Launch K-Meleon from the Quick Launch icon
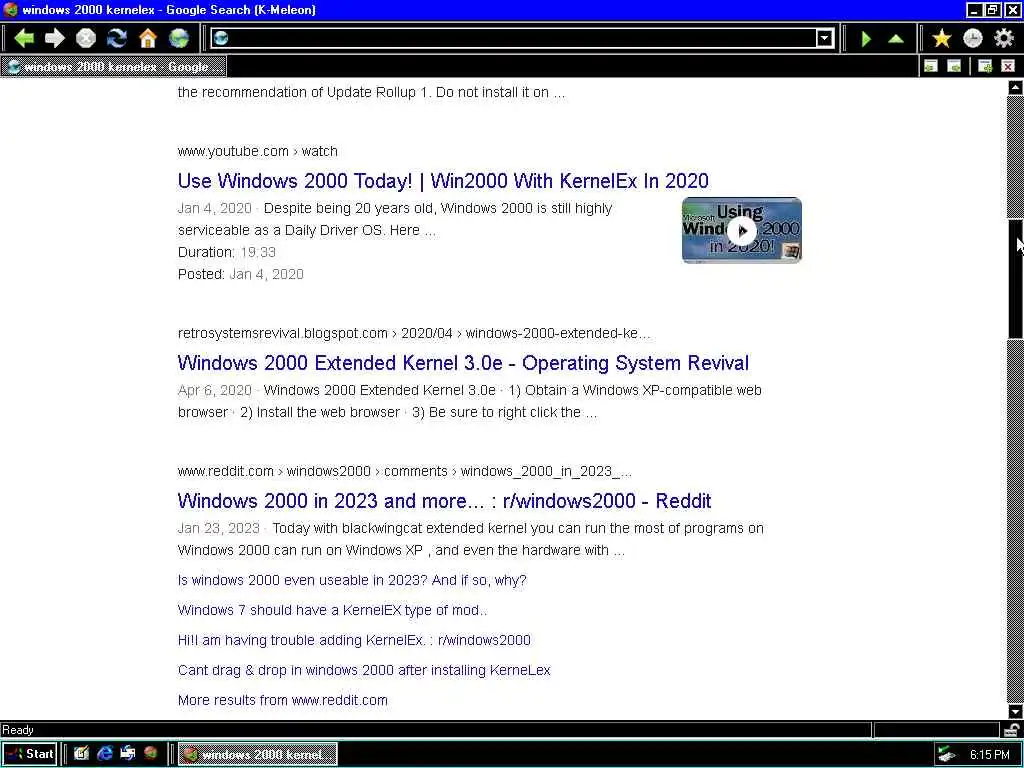The height and width of the screenshot is (768, 1024). click(151, 754)
